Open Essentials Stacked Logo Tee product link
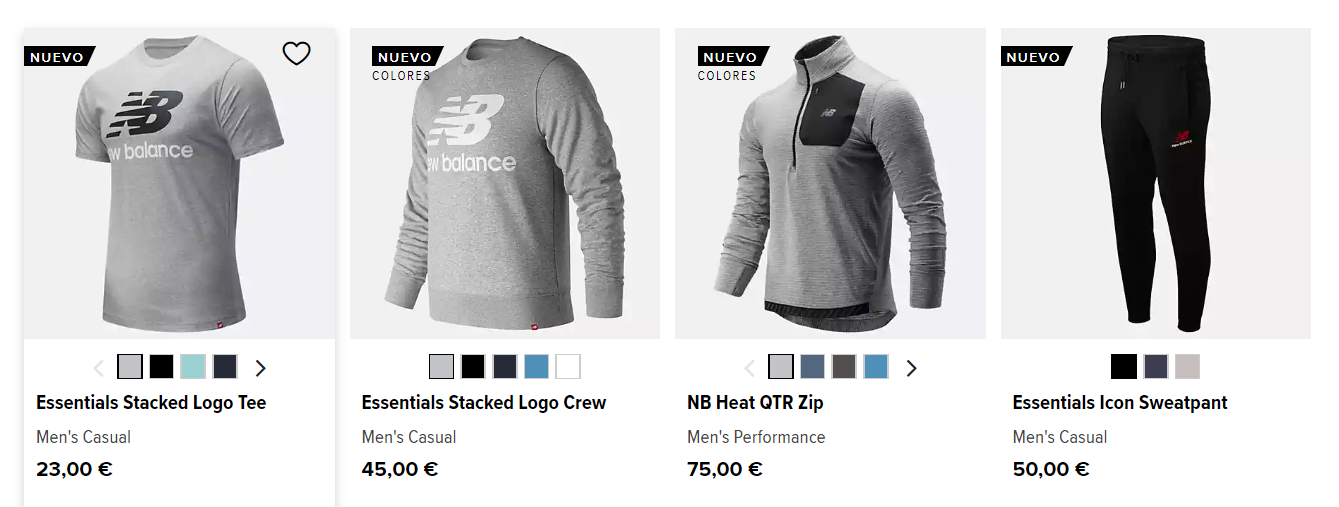Viewport: 1339px width, 507px height. (x=151, y=403)
